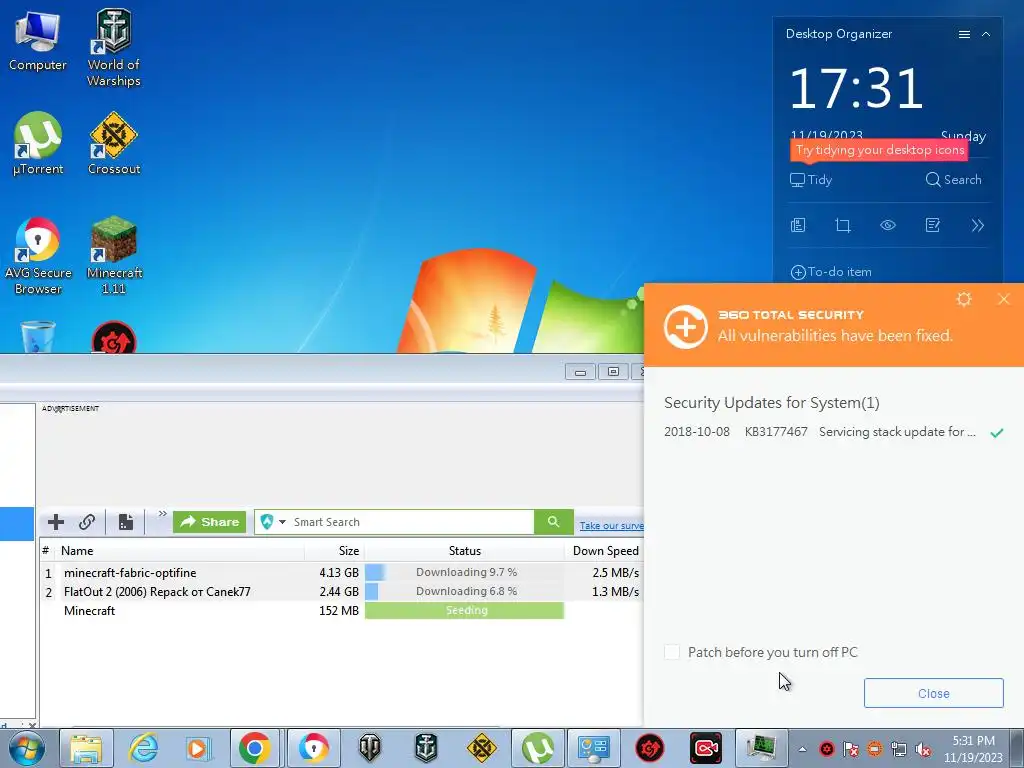Switch to µTorrent taskbar button
This screenshot has height=768, width=1024.
[x=537, y=748]
